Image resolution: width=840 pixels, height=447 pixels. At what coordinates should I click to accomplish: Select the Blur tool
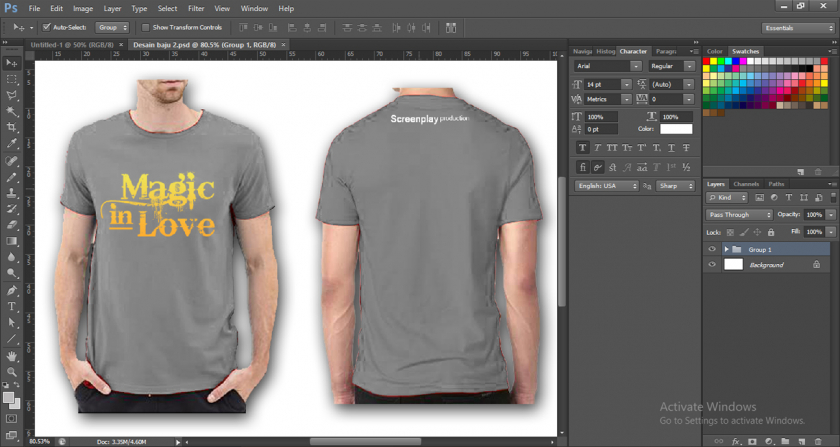pyautogui.click(x=11, y=257)
